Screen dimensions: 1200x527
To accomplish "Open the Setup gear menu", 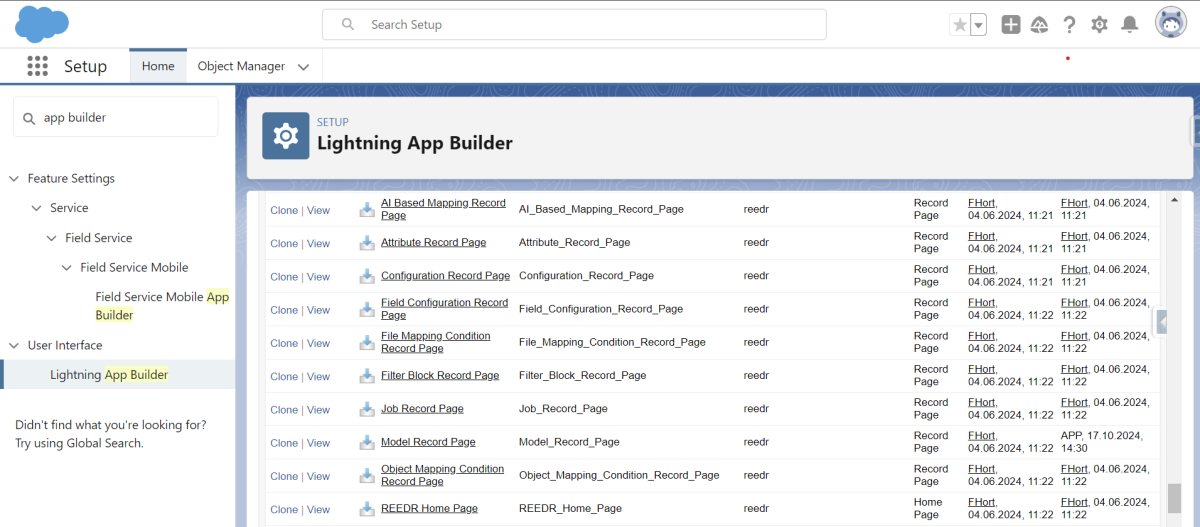I will pos(1100,25).
